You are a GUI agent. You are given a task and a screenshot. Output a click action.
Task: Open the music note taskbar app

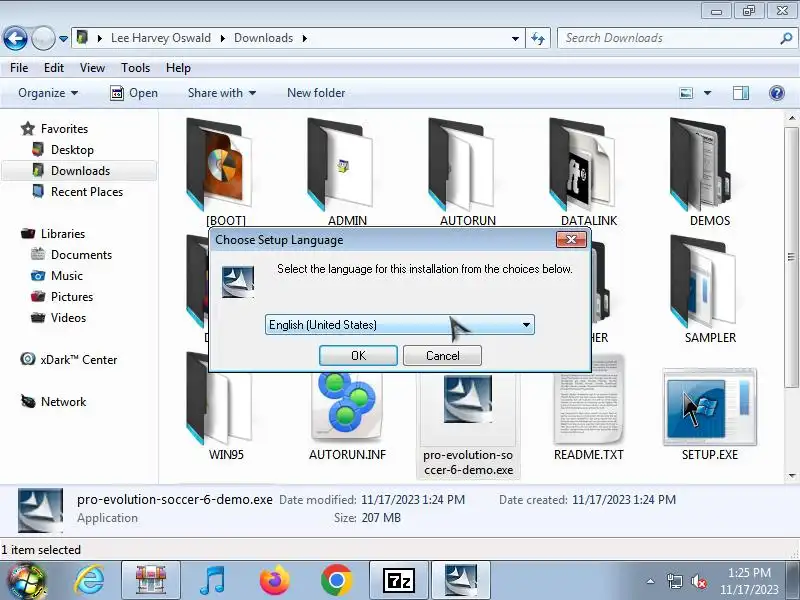pos(212,581)
